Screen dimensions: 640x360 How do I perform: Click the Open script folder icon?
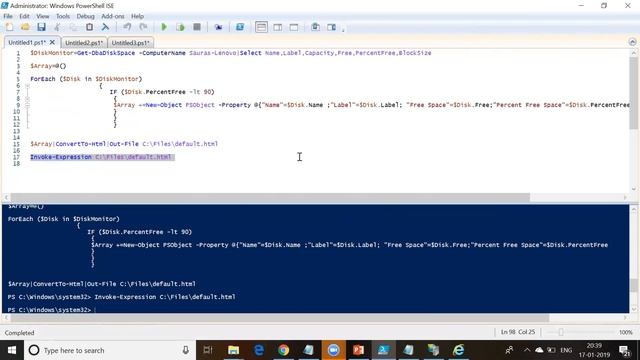[25, 27]
